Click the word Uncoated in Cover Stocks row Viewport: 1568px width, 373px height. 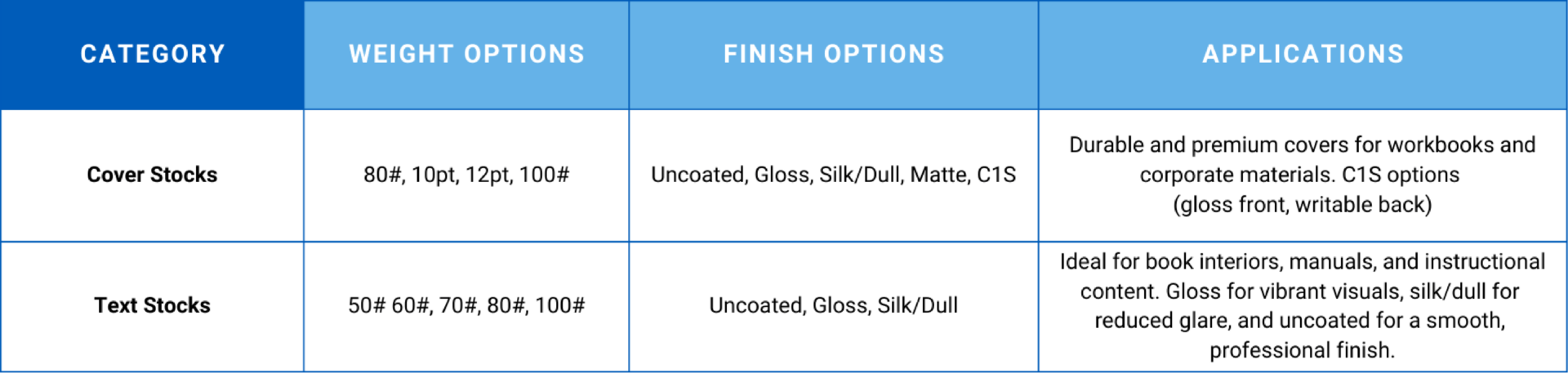tap(697, 175)
